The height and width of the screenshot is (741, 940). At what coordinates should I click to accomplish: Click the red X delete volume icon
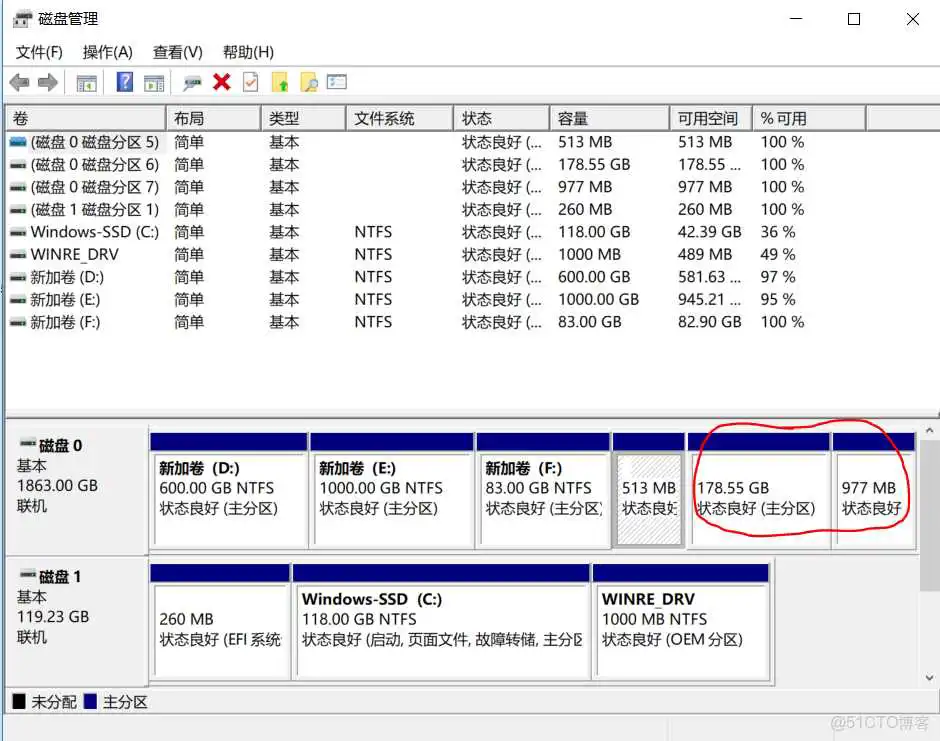click(x=220, y=82)
